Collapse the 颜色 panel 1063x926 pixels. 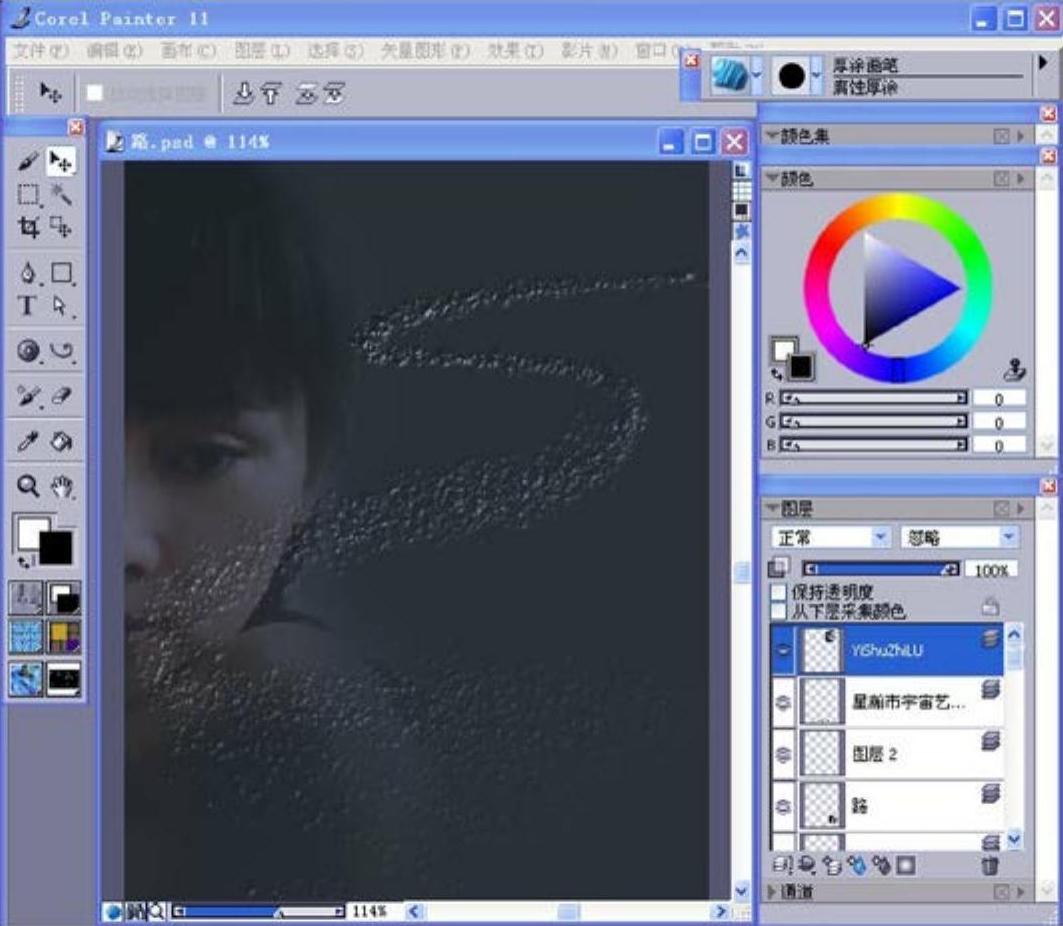tap(771, 178)
